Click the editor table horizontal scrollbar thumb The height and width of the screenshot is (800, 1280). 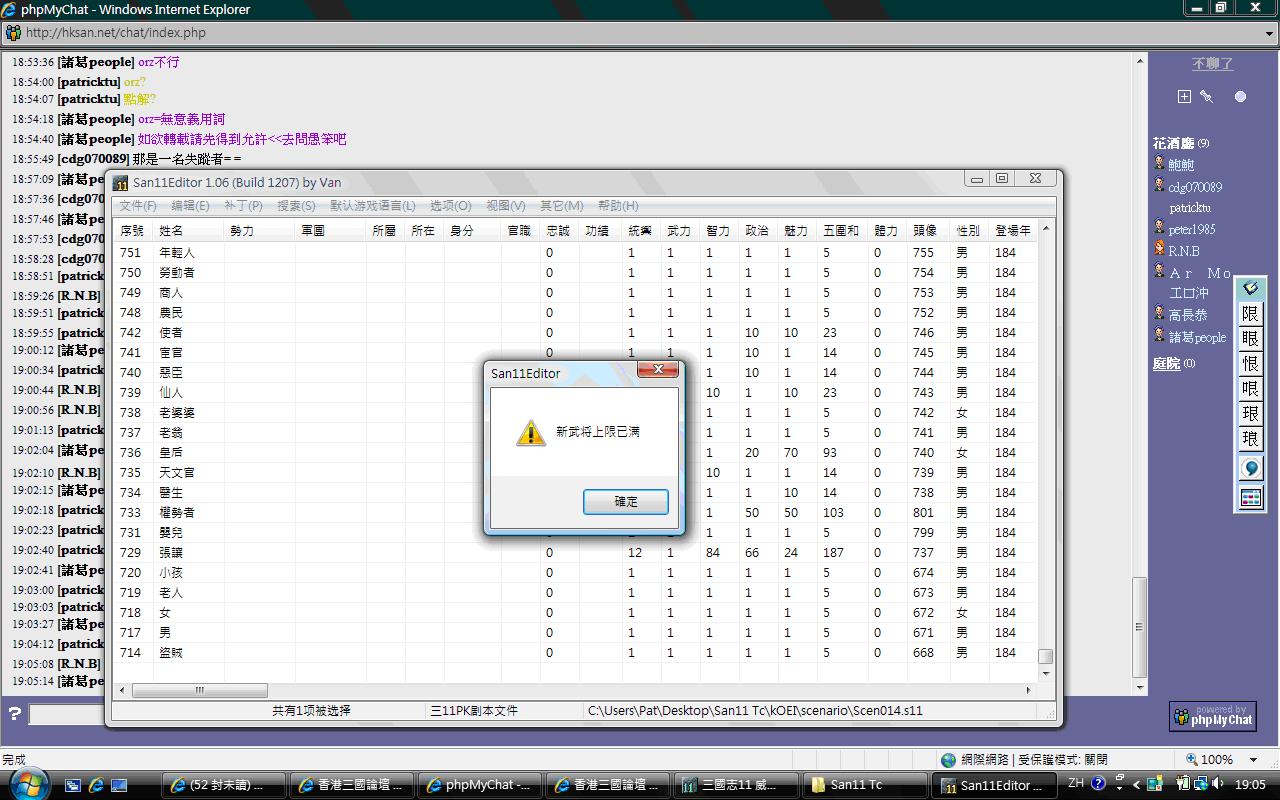pos(199,690)
